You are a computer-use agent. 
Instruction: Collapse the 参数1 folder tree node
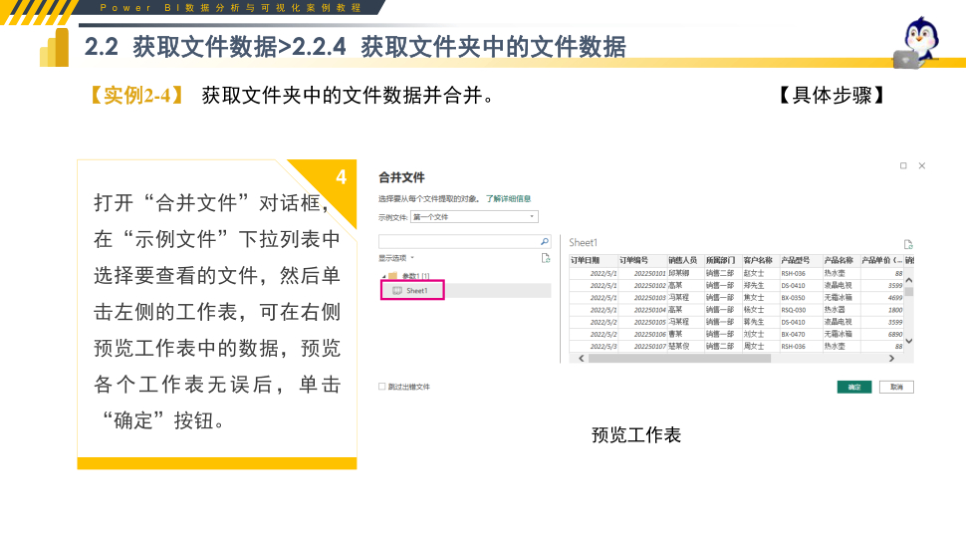(x=384, y=277)
